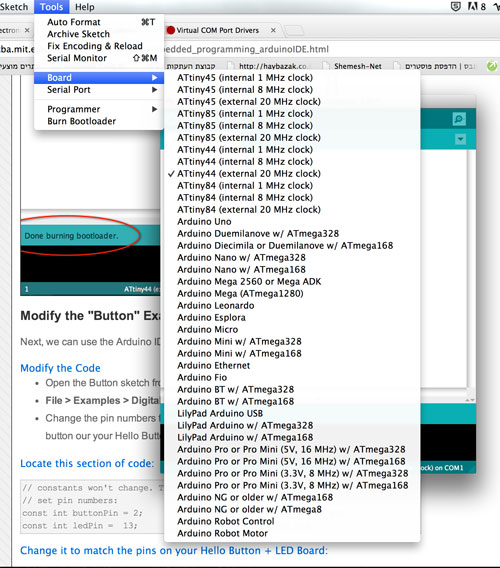
Task: Choose Pro Mini (5V, 16 MHz) w/ ATmega168
Action: [292, 461]
